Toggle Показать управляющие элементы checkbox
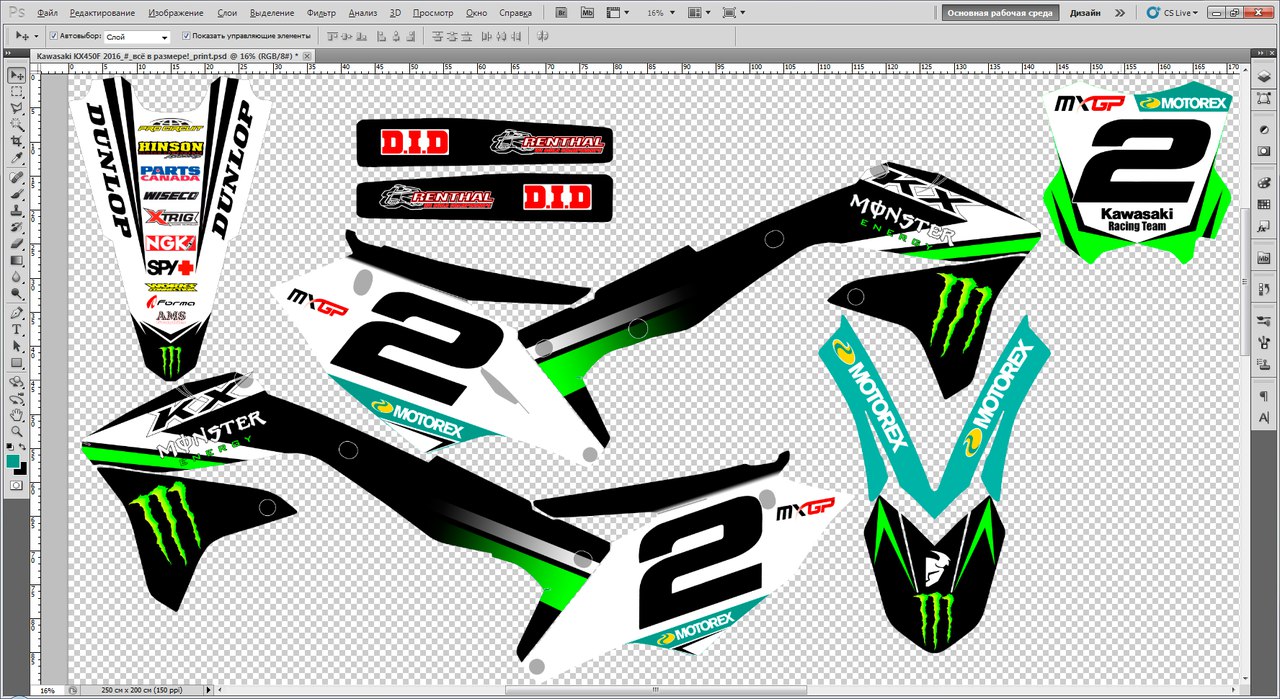The image size is (1280, 699). (x=186, y=36)
